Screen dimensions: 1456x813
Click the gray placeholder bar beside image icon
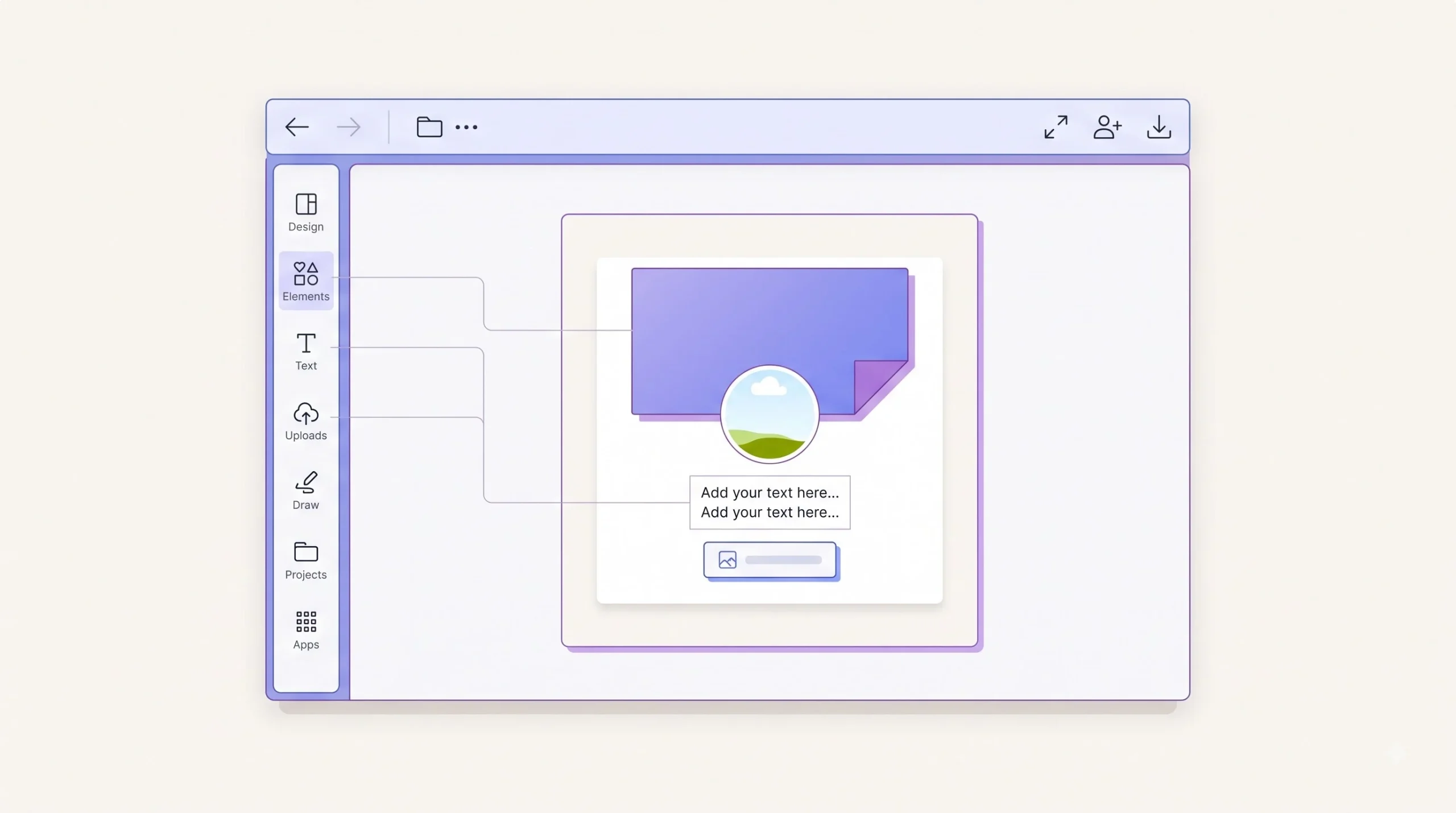[783, 560]
